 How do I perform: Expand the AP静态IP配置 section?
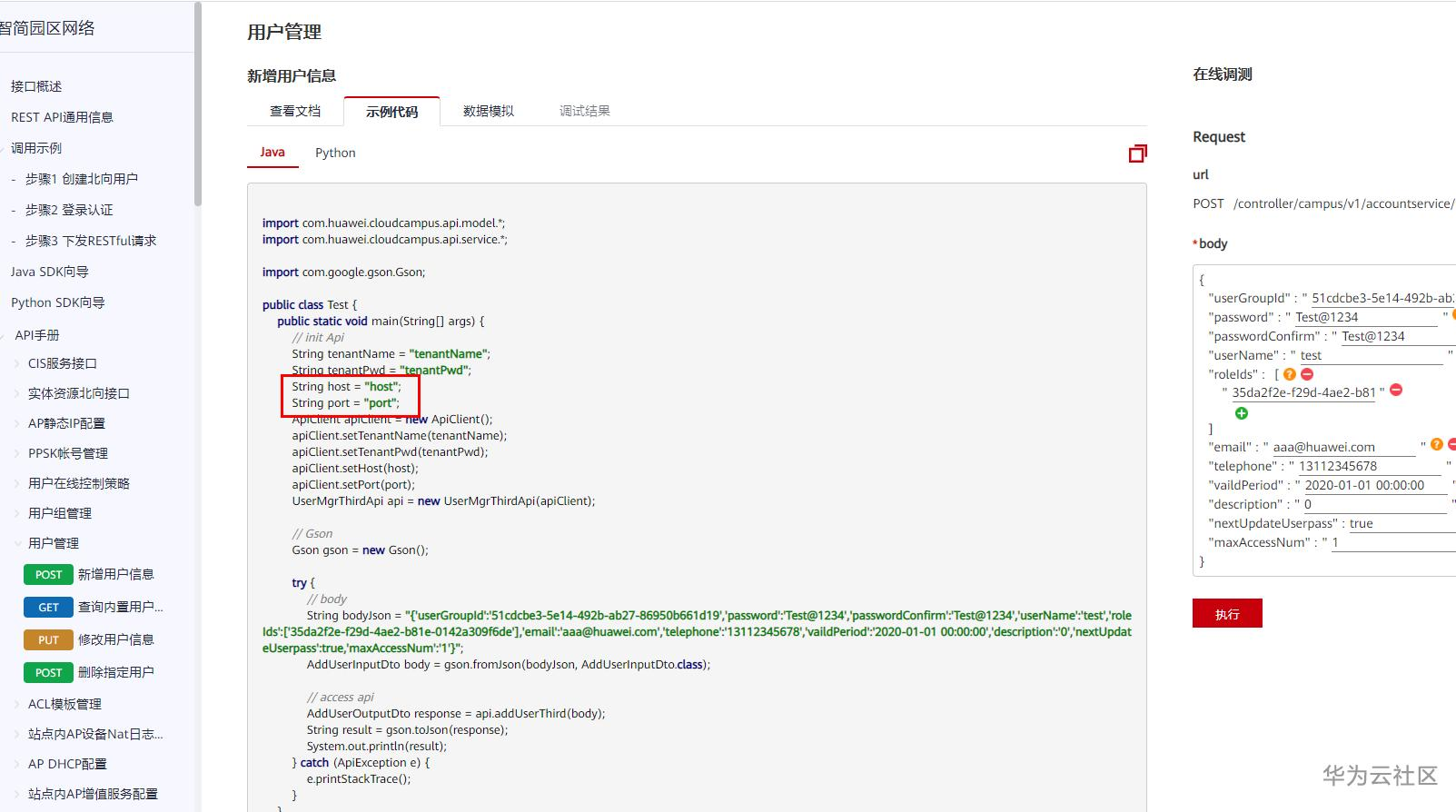point(17,423)
